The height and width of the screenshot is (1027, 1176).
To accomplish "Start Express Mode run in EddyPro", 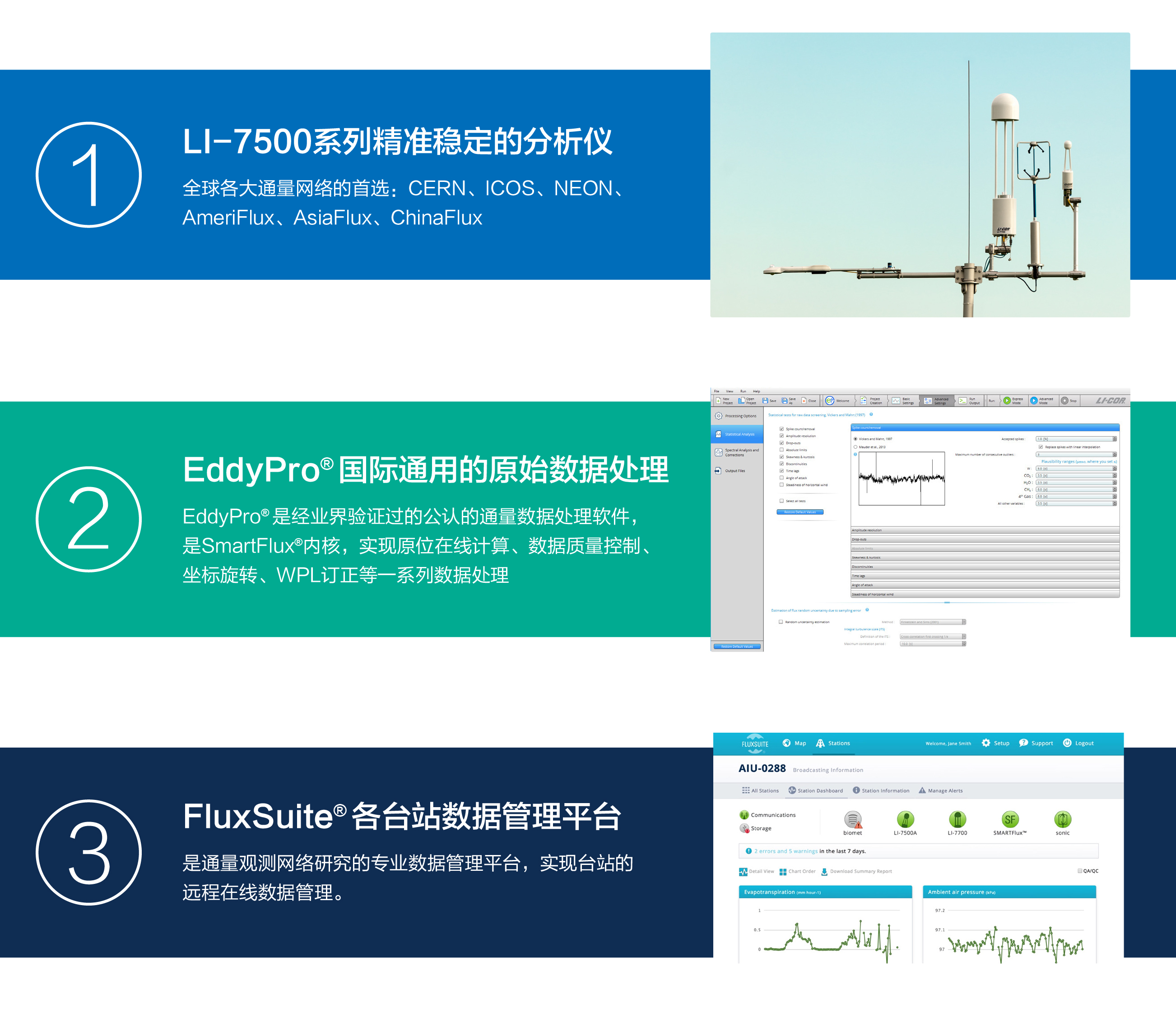I will 1007,400.
